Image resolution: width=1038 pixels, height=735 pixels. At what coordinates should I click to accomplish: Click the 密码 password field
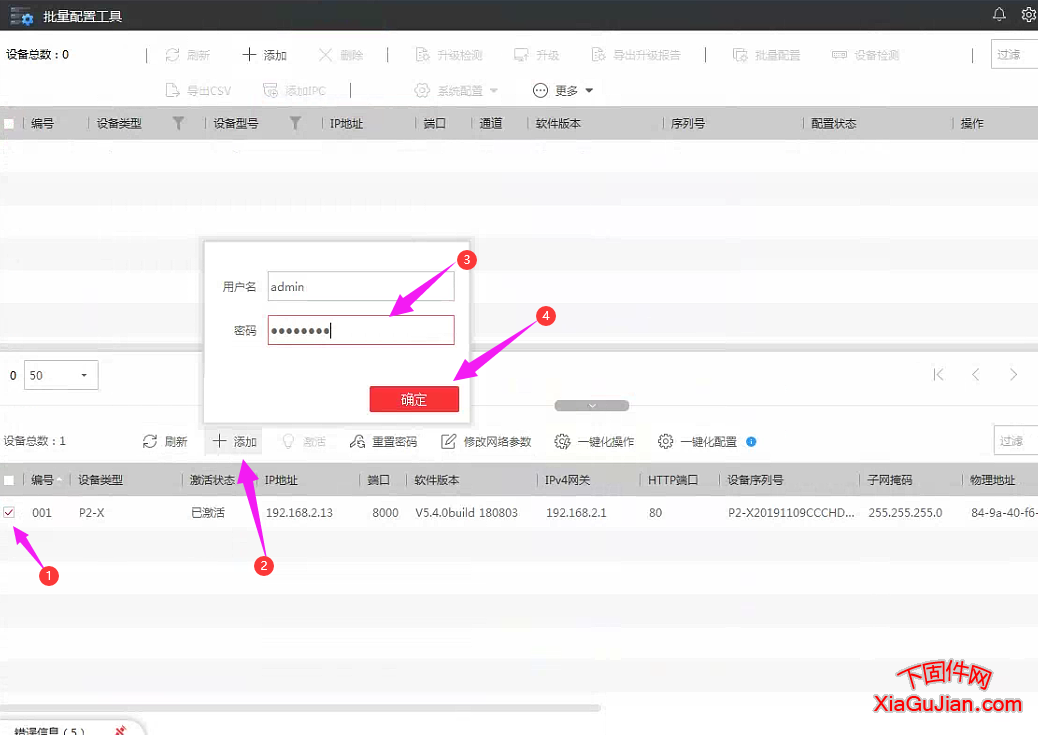point(361,330)
